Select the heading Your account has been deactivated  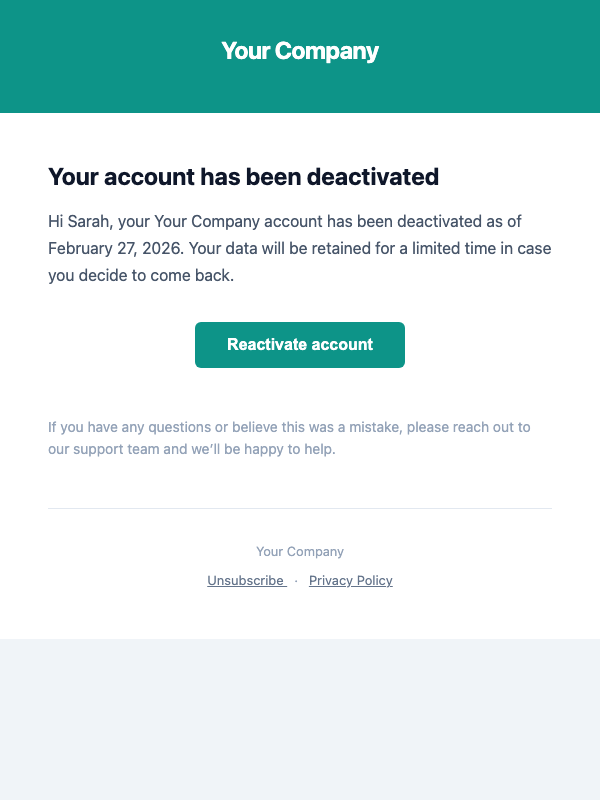coord(243,177)
